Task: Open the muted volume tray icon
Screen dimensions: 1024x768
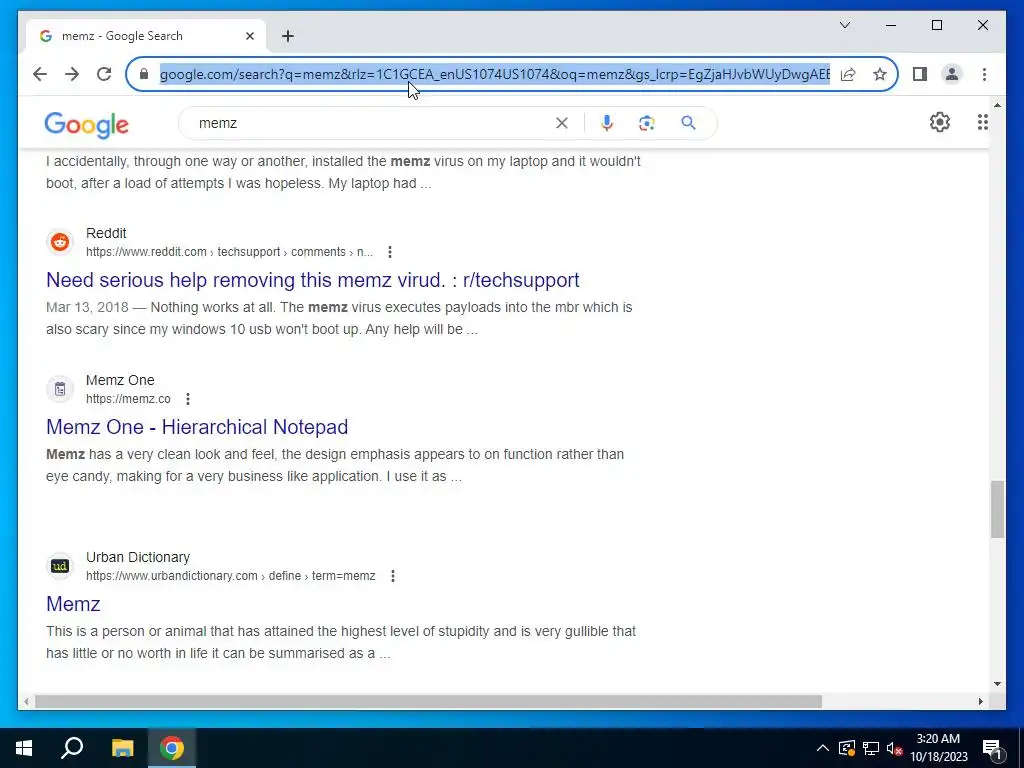Action: pos(894,748)
